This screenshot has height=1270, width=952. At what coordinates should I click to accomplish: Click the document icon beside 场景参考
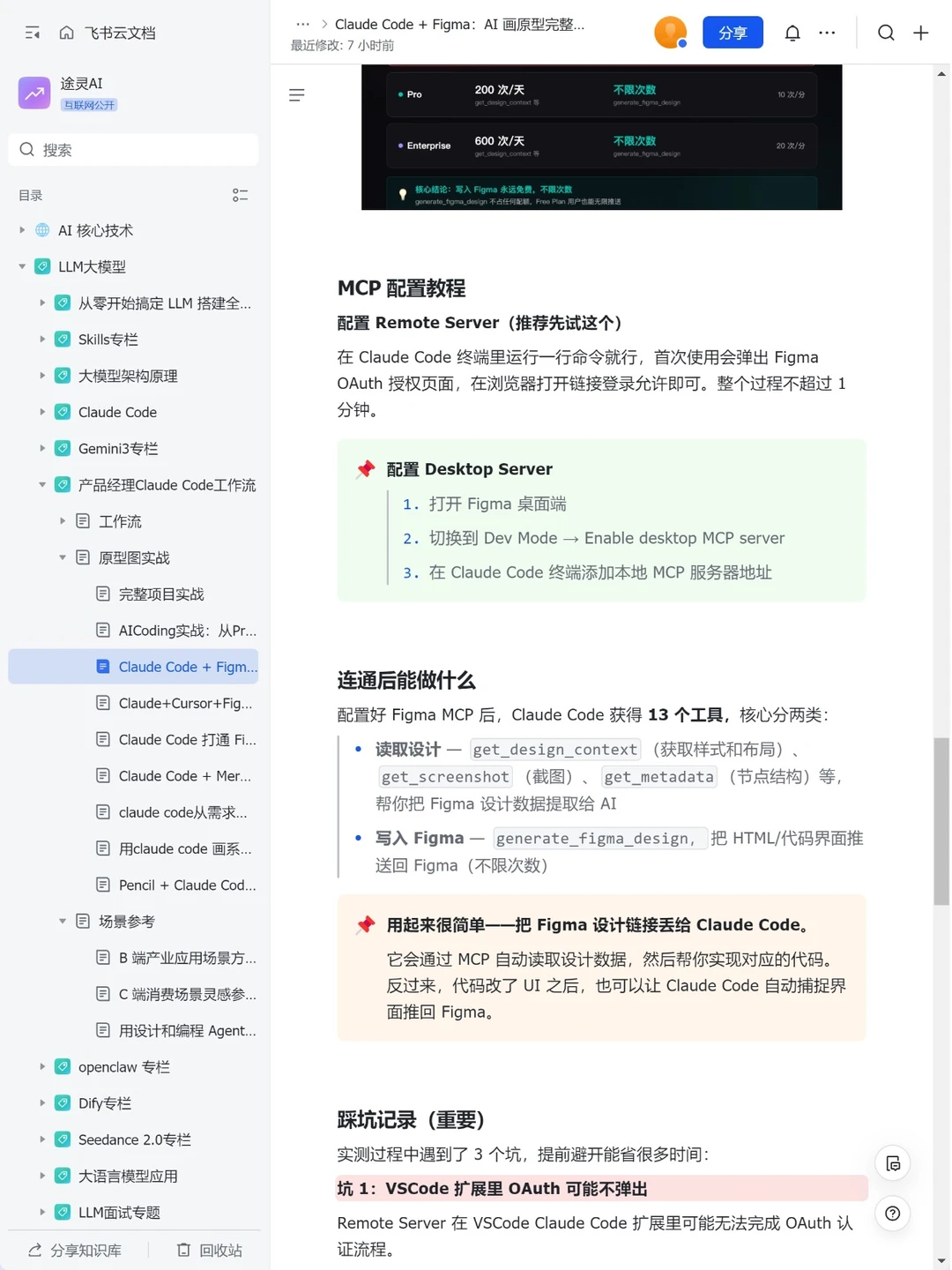pyautogui.click(x=83, y=921)
